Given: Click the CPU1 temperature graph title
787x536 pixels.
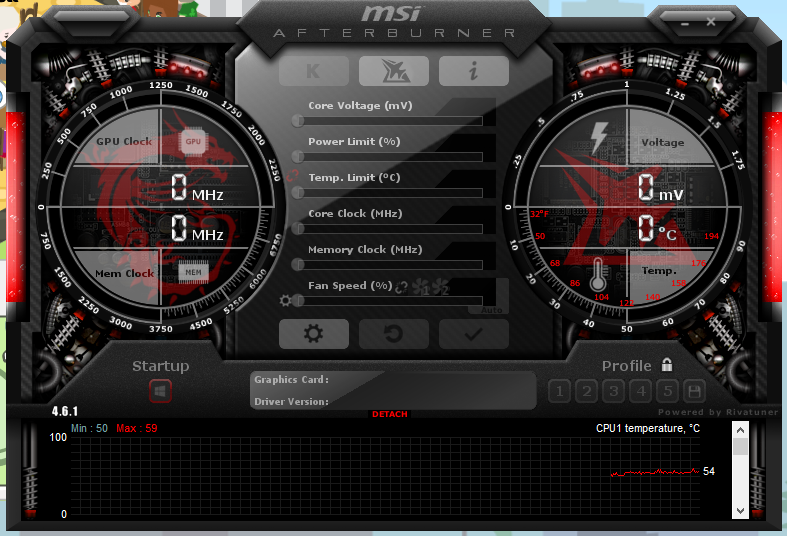Looking at the screenshot, I should pos(647,428).
